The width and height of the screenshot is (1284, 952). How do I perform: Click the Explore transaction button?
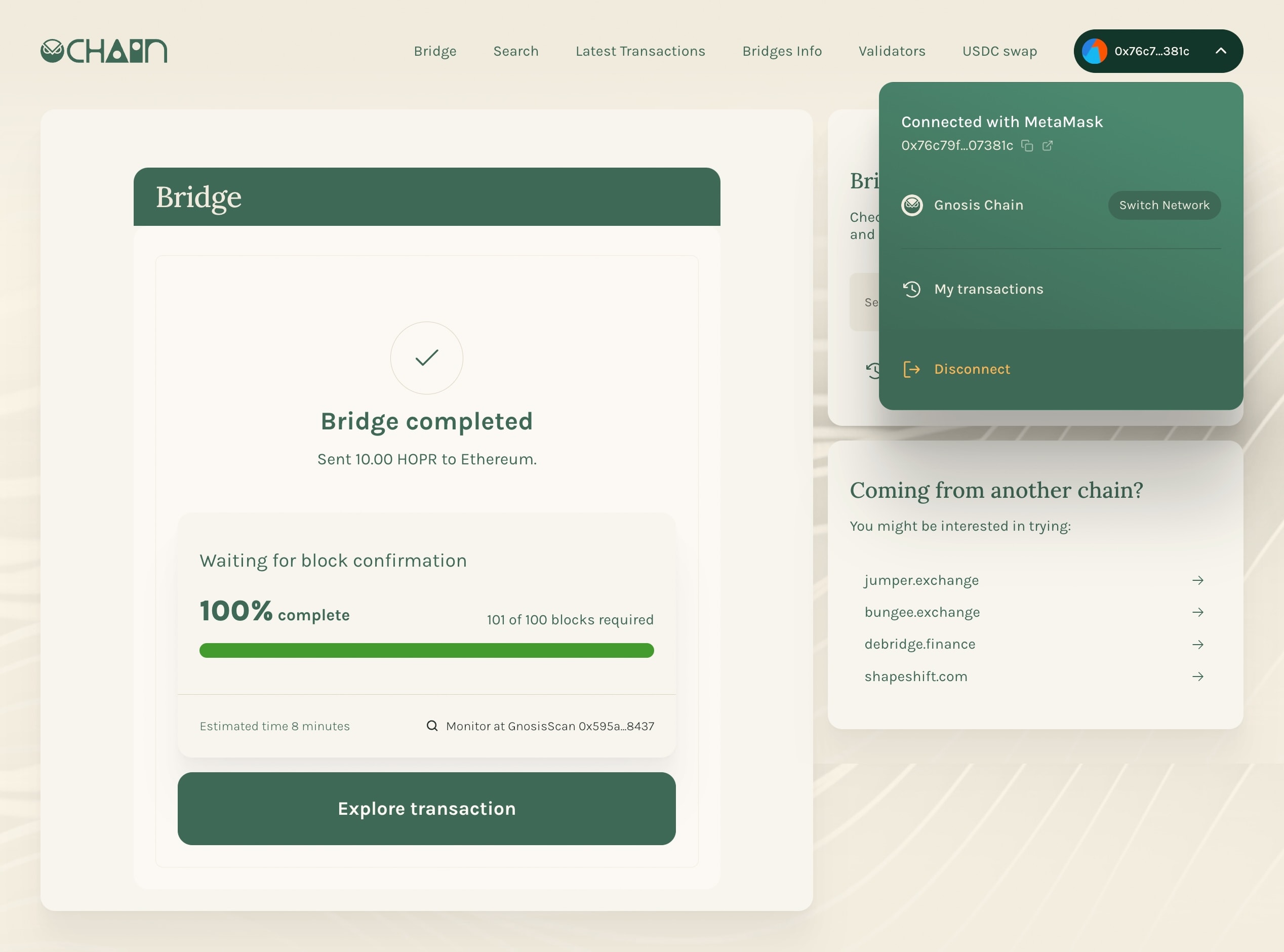click(x=427, y=809)
